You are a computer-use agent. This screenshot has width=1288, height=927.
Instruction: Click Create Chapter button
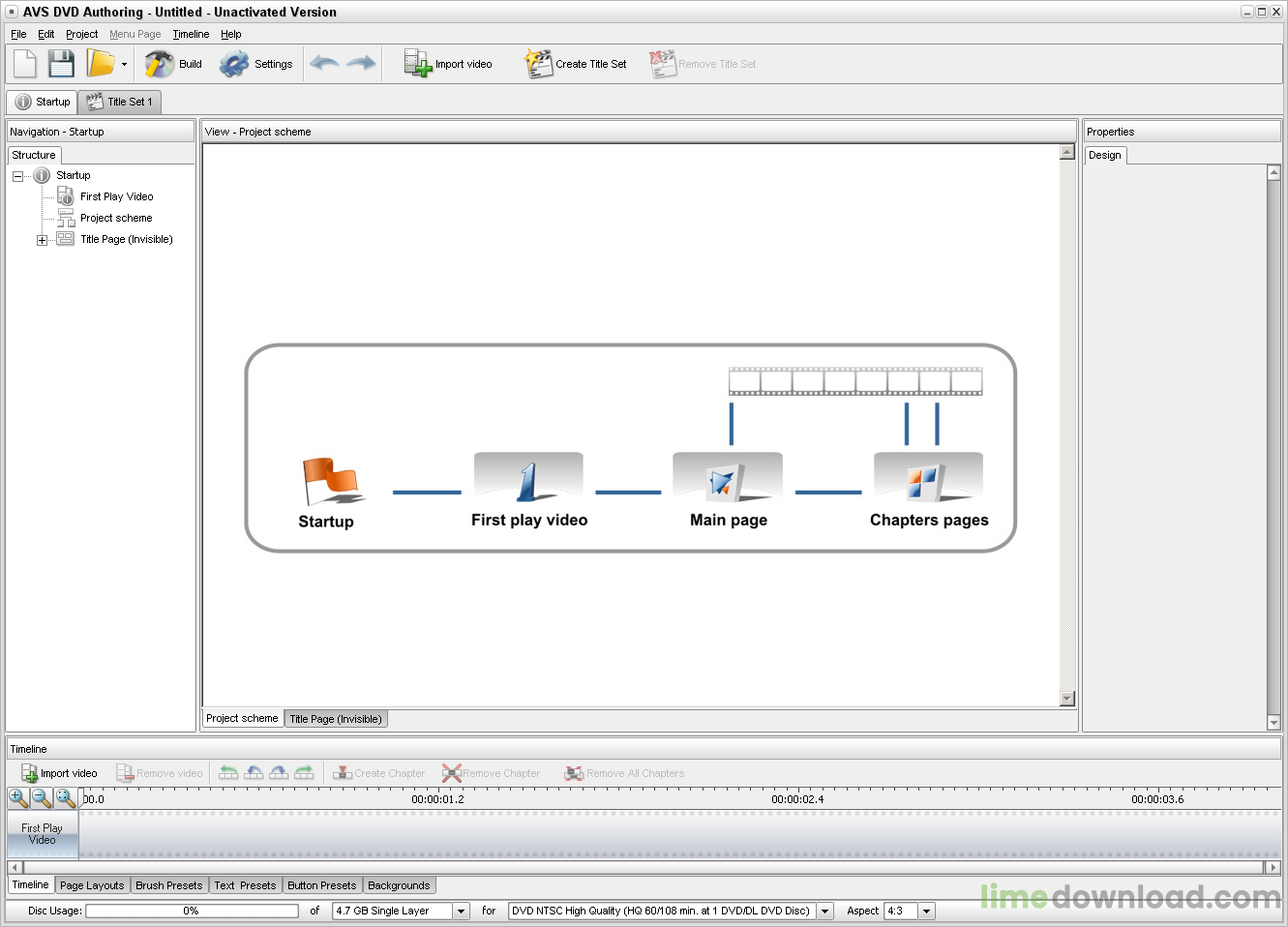click(379, 773)
